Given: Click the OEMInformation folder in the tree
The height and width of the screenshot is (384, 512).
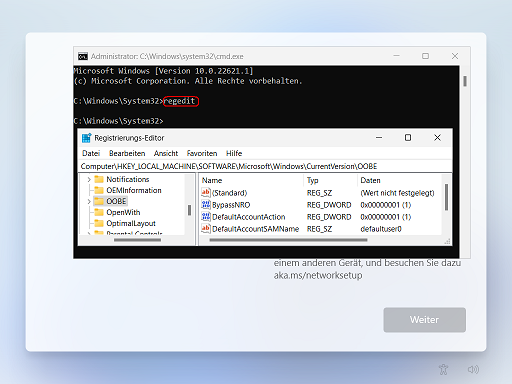Looking at the screenshot, I should point(128,190).
